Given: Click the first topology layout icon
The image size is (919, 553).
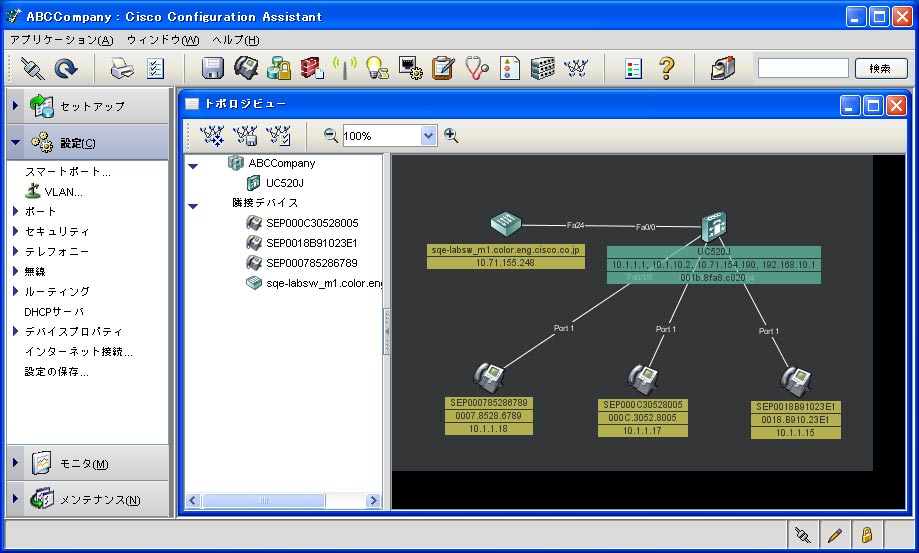Looking at the screenshot, I should tap(212, 136).
